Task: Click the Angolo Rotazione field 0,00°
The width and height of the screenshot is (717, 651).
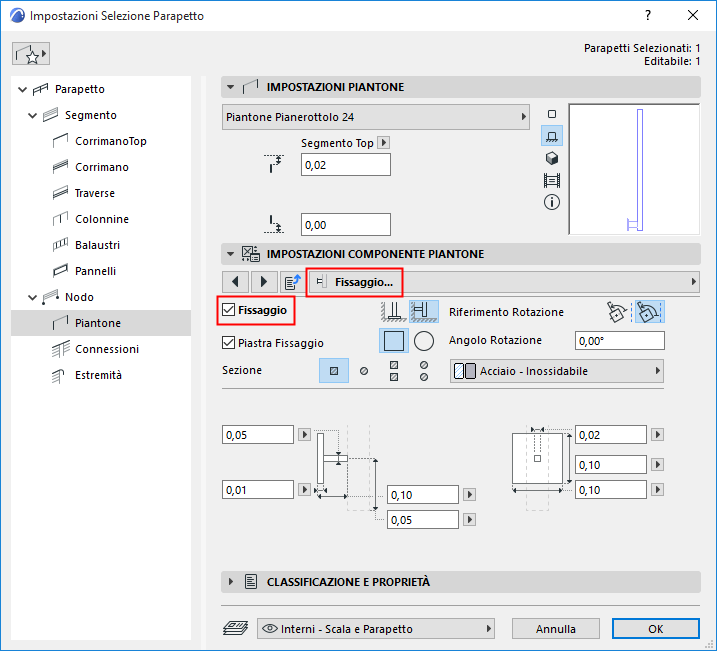Action: (x=620, y=341)
